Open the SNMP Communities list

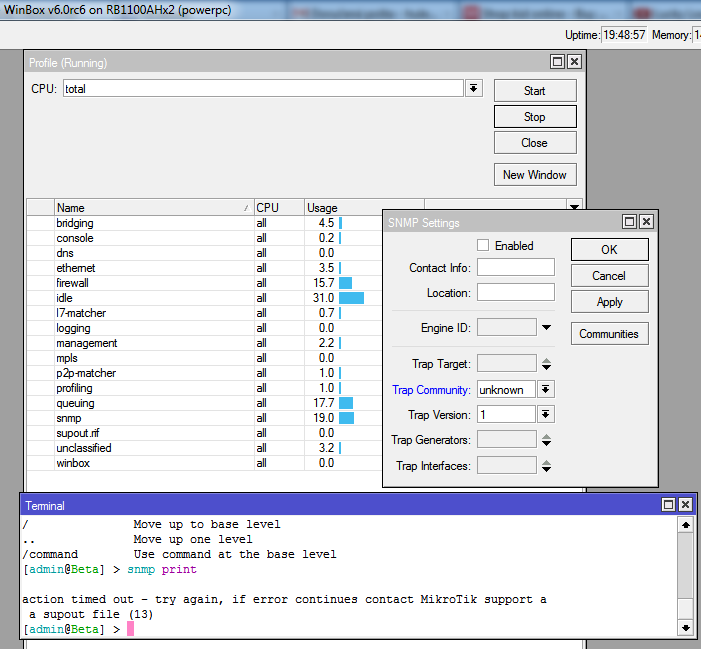(x=609, y=333)
